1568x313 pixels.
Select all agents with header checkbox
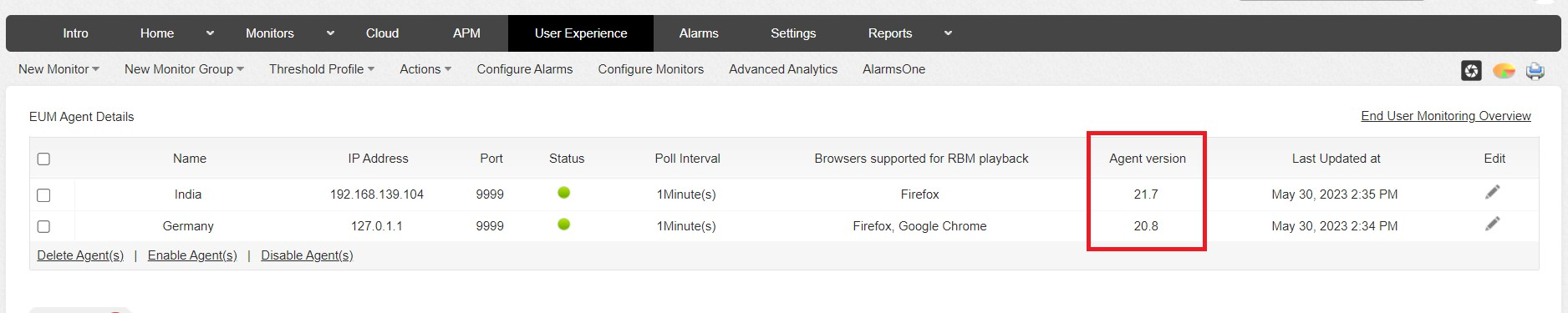43,159
